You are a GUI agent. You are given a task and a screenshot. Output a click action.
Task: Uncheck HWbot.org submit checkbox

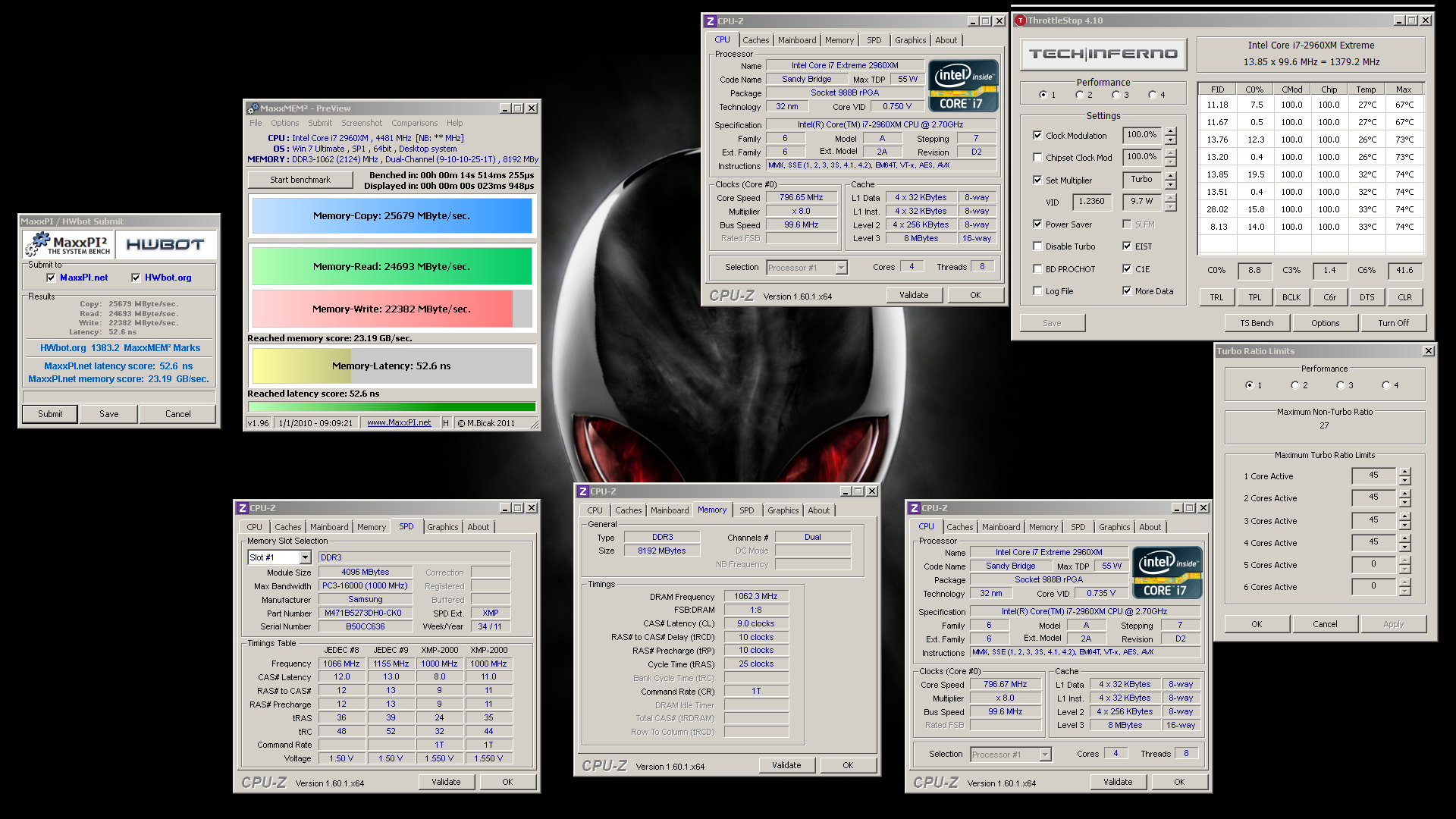point(136,278)
